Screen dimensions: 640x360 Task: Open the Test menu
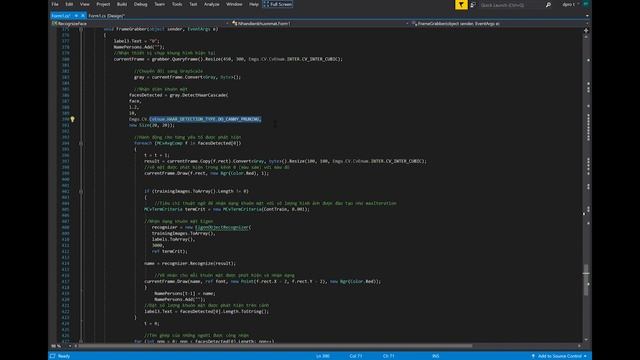coord(193,4)
